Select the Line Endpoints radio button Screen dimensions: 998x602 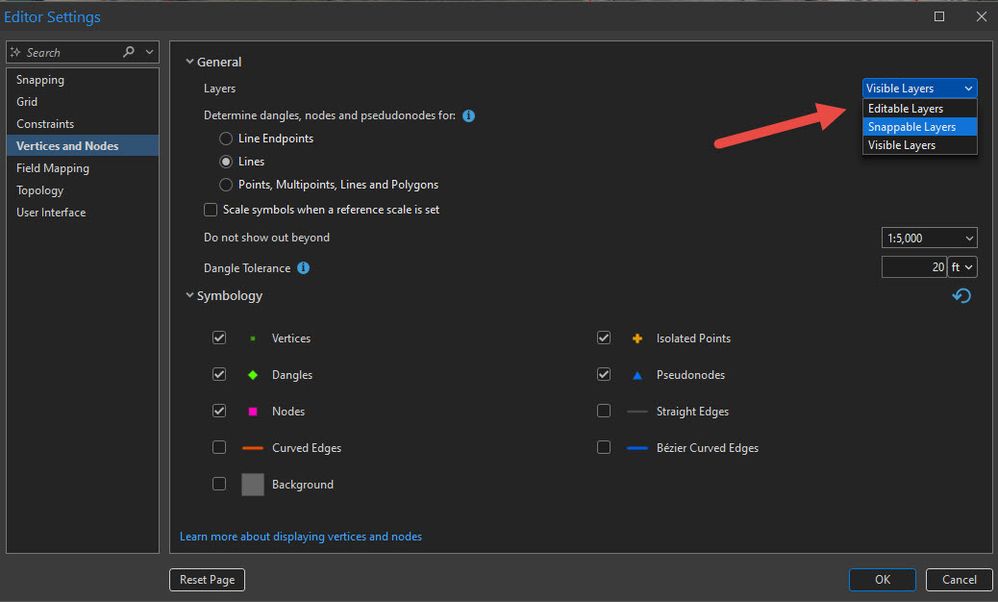pos(226,138)
